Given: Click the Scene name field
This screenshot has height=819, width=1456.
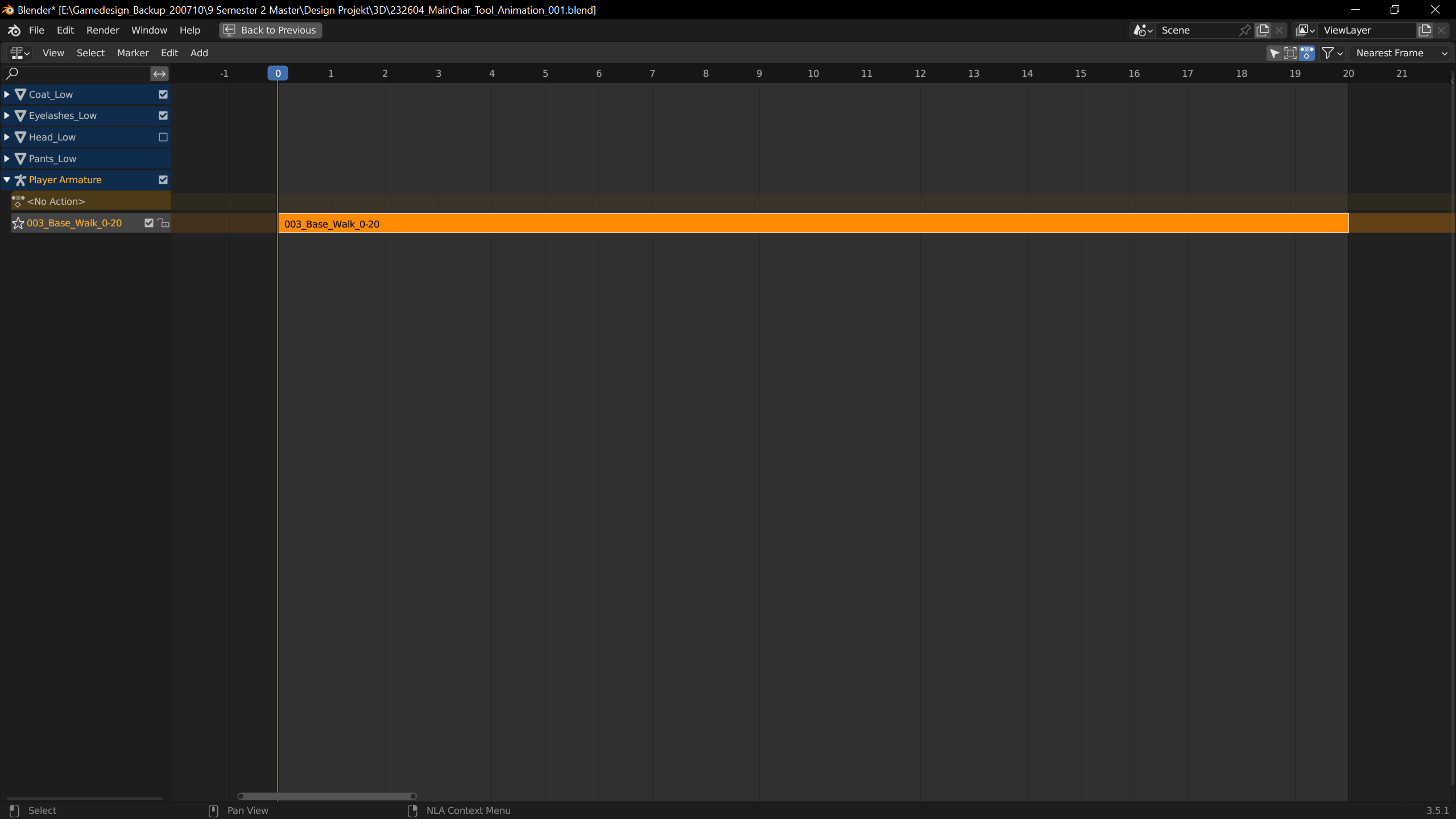Looking at the screenshot, I should (1197, 30).
